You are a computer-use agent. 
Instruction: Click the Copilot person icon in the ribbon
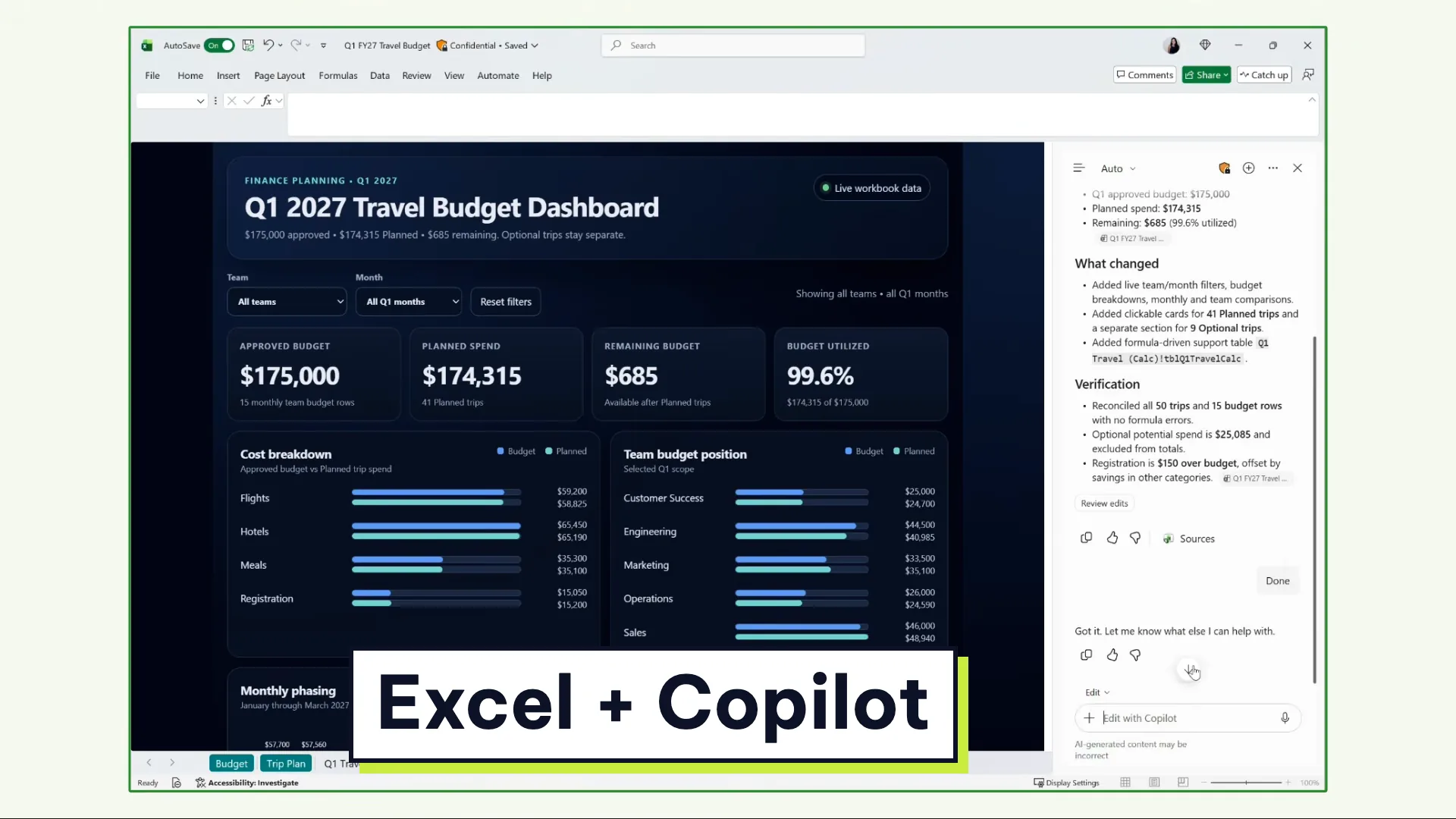click(x=1308, y=74)
